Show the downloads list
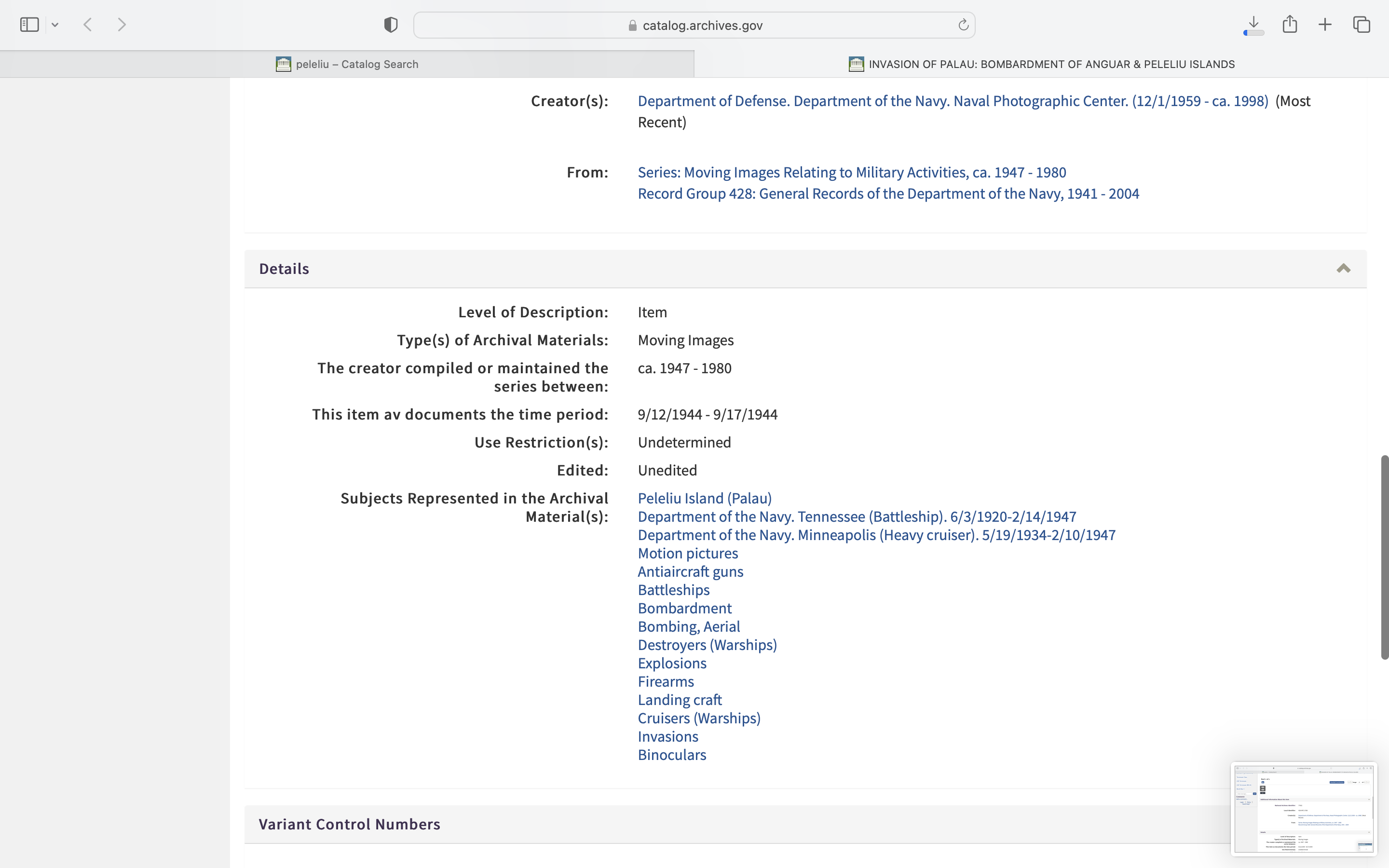 coord(1253,25)
